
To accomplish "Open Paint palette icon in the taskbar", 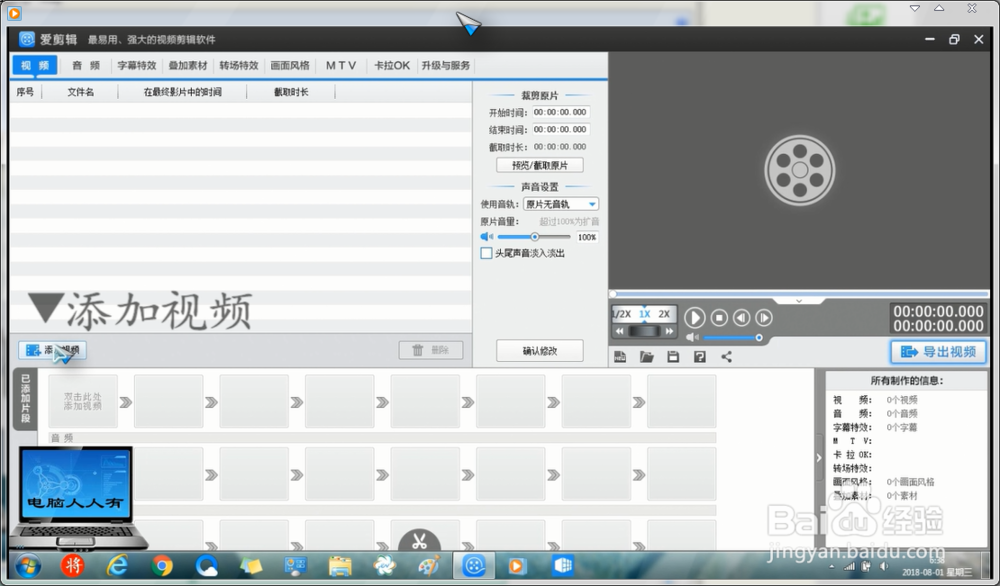I will tap(429, 566).
